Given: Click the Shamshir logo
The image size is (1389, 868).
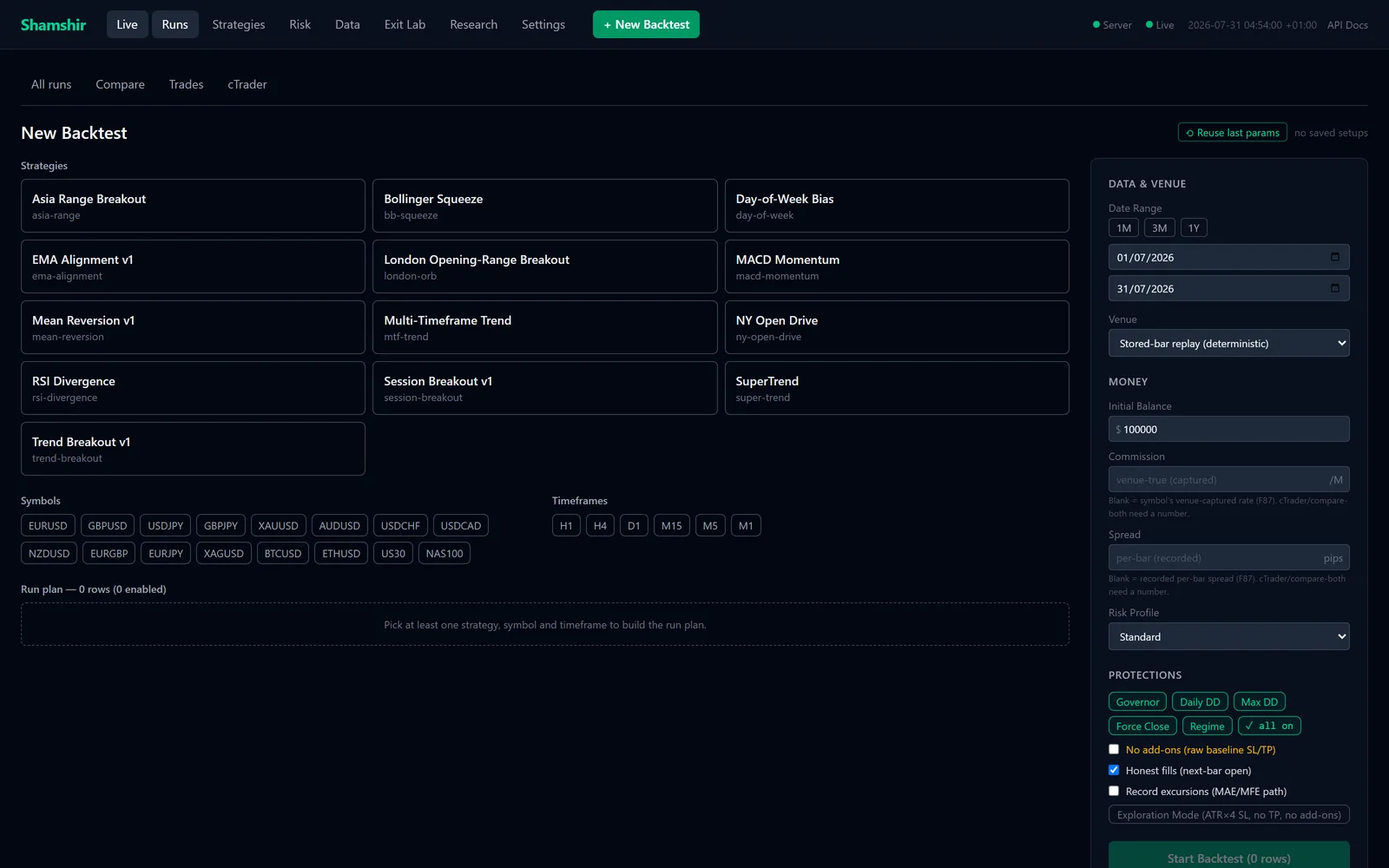Looking at the screenshot, I should (53, 24).
